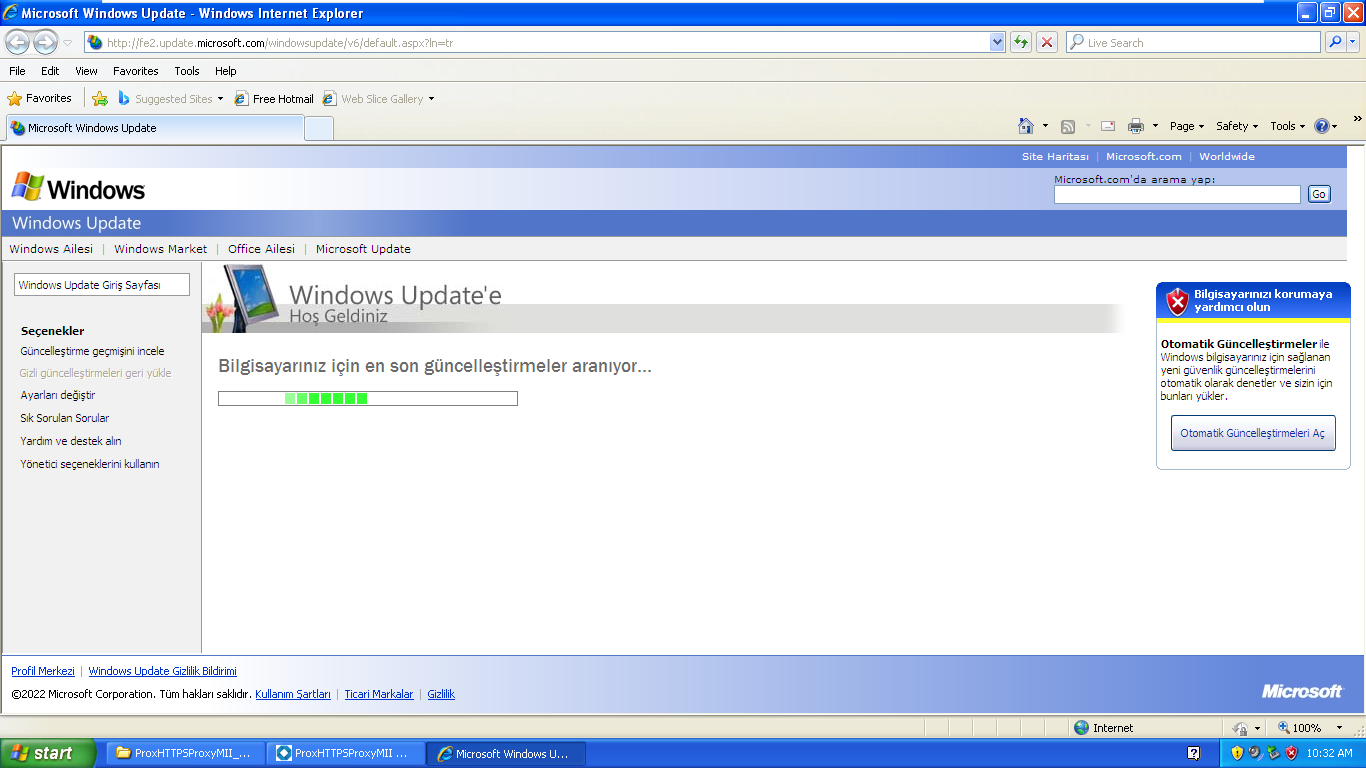Open the search provider dropdown arrow
Screen dimensions: 1366x768
point(1353,43)
